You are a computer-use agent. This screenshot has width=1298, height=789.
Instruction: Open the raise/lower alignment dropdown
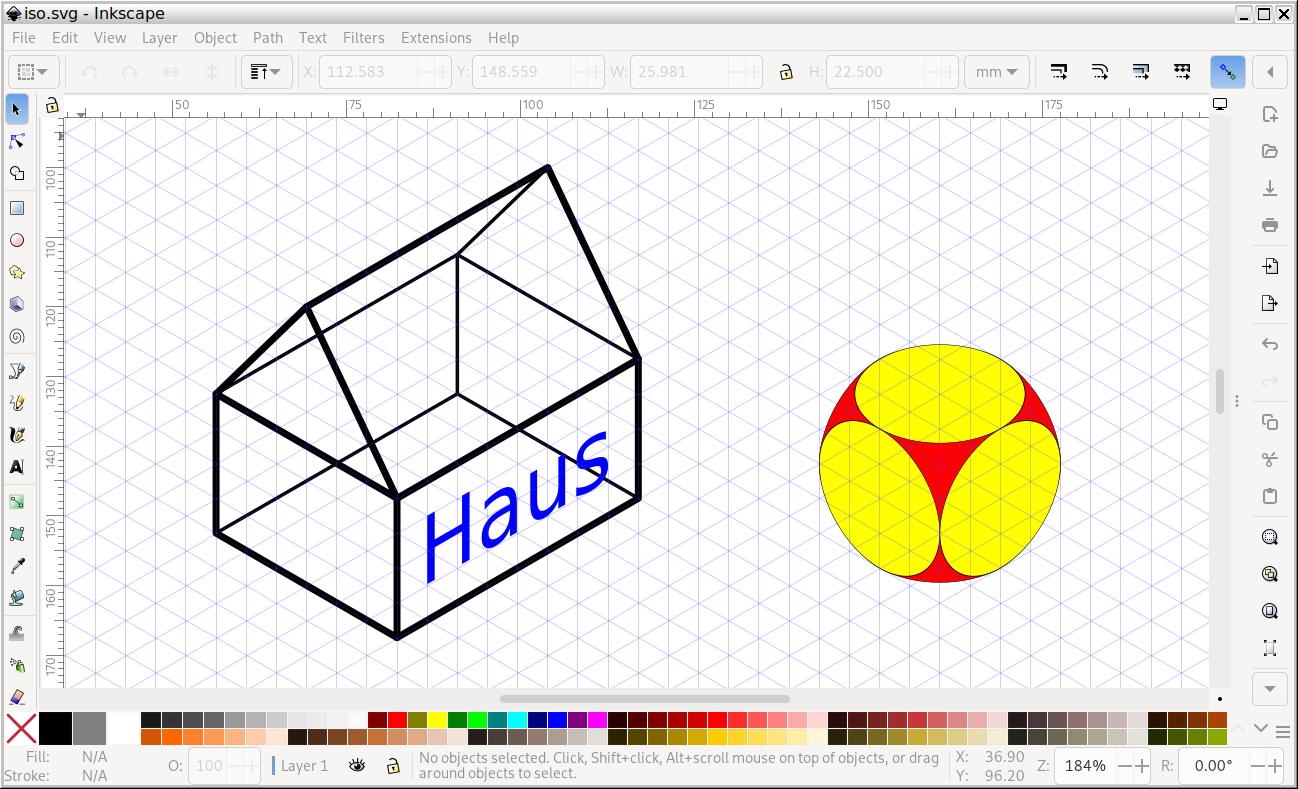(x=266, y=72)
